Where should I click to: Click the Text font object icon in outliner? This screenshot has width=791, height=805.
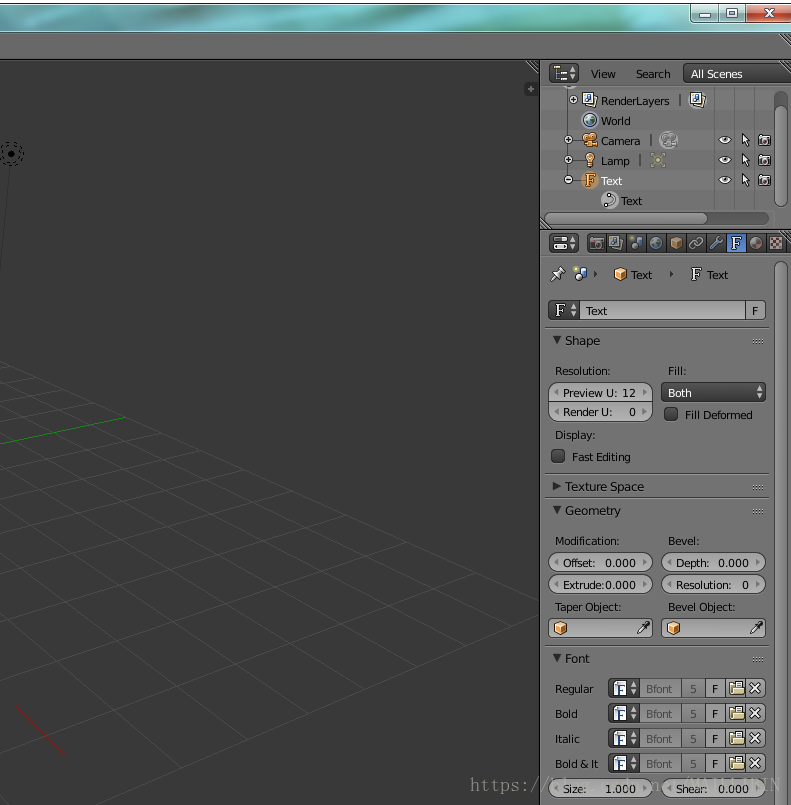click(x=590, y=180)
